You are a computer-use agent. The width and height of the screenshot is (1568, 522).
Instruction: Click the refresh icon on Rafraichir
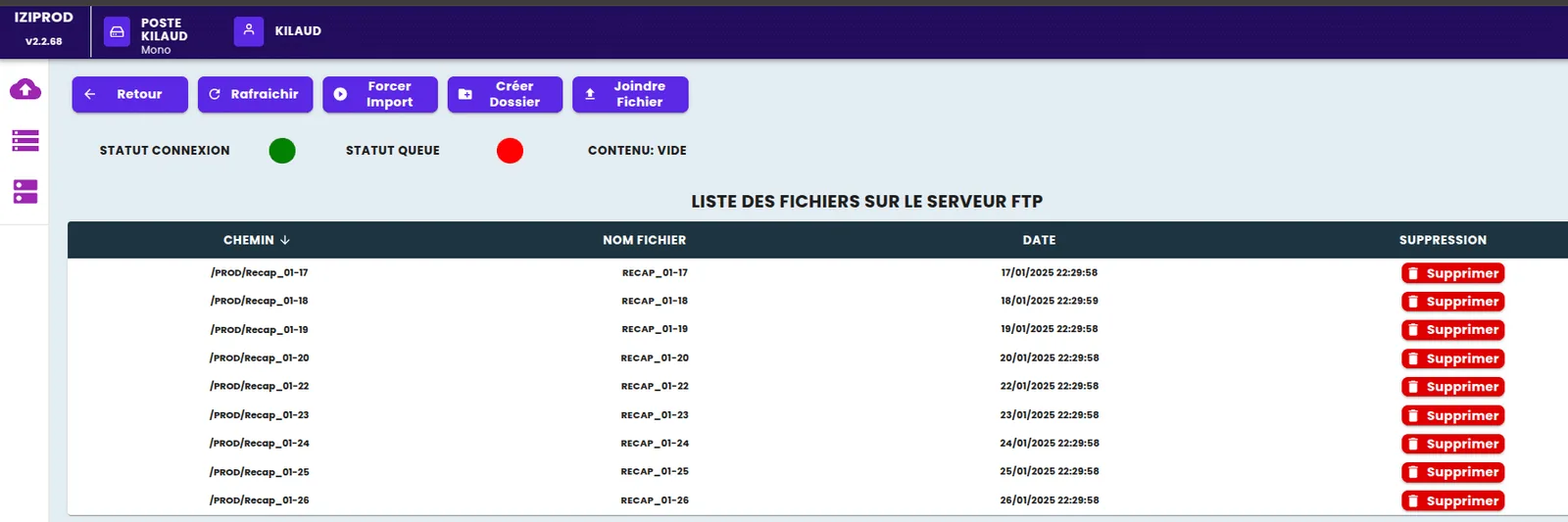(215, 94)
